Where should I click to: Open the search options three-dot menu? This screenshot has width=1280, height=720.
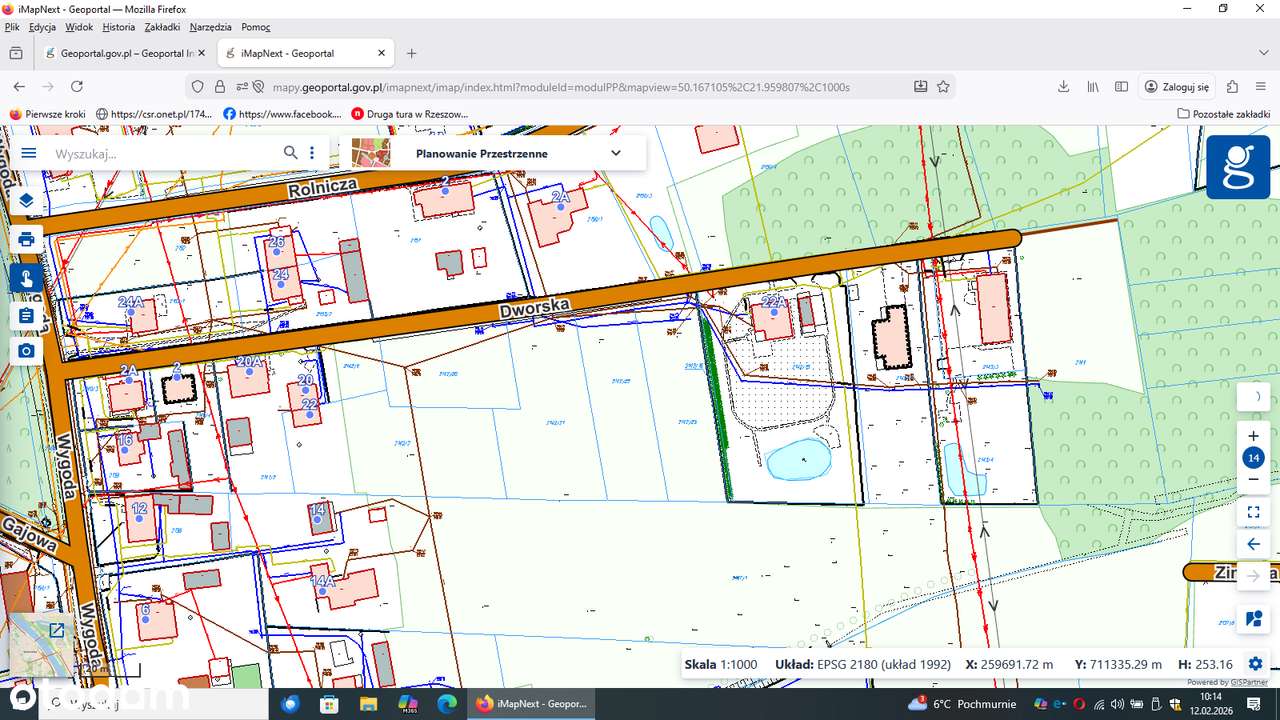(312, 153)
